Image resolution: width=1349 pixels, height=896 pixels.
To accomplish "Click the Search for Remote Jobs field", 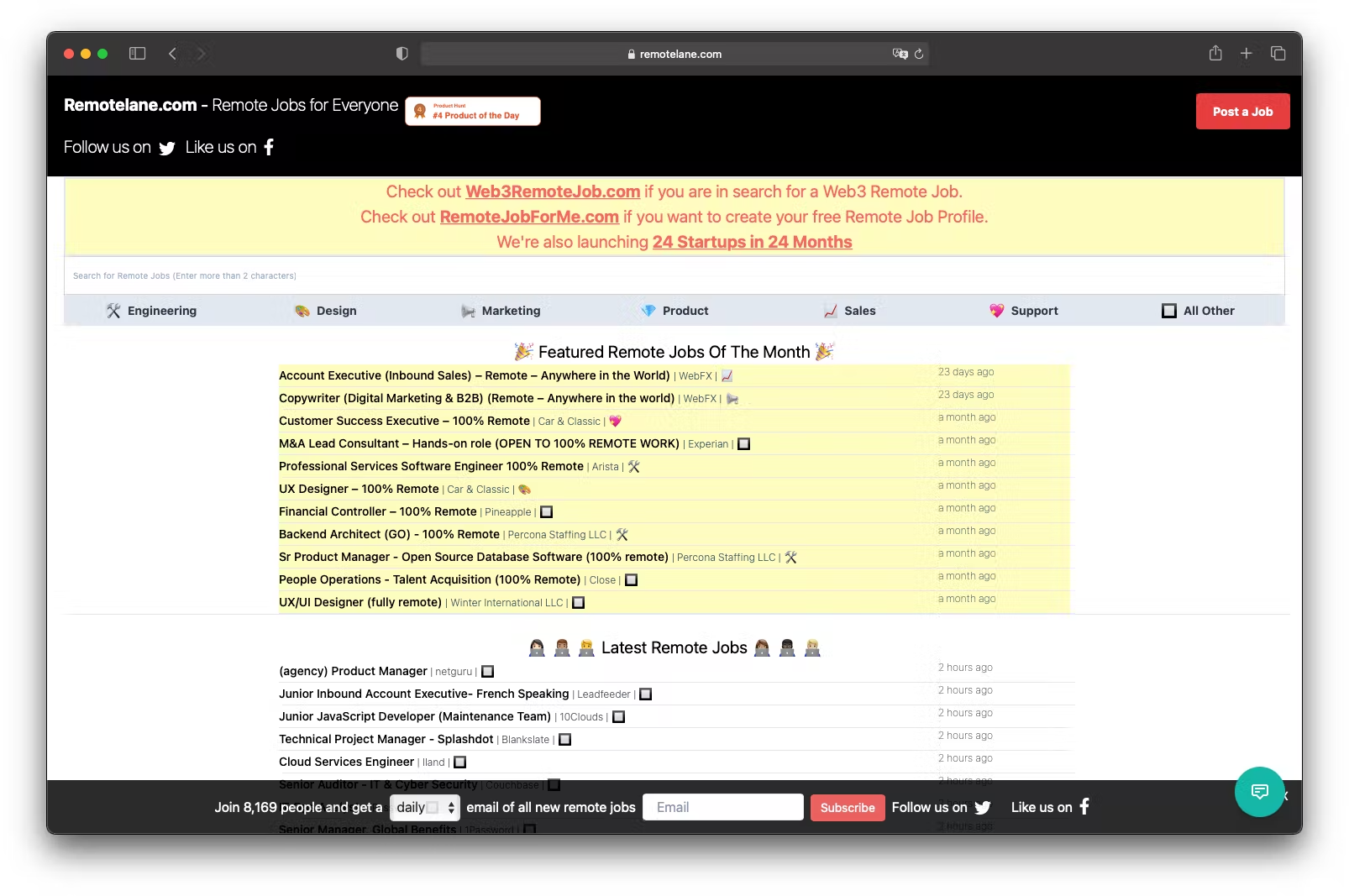I will 674,275.
